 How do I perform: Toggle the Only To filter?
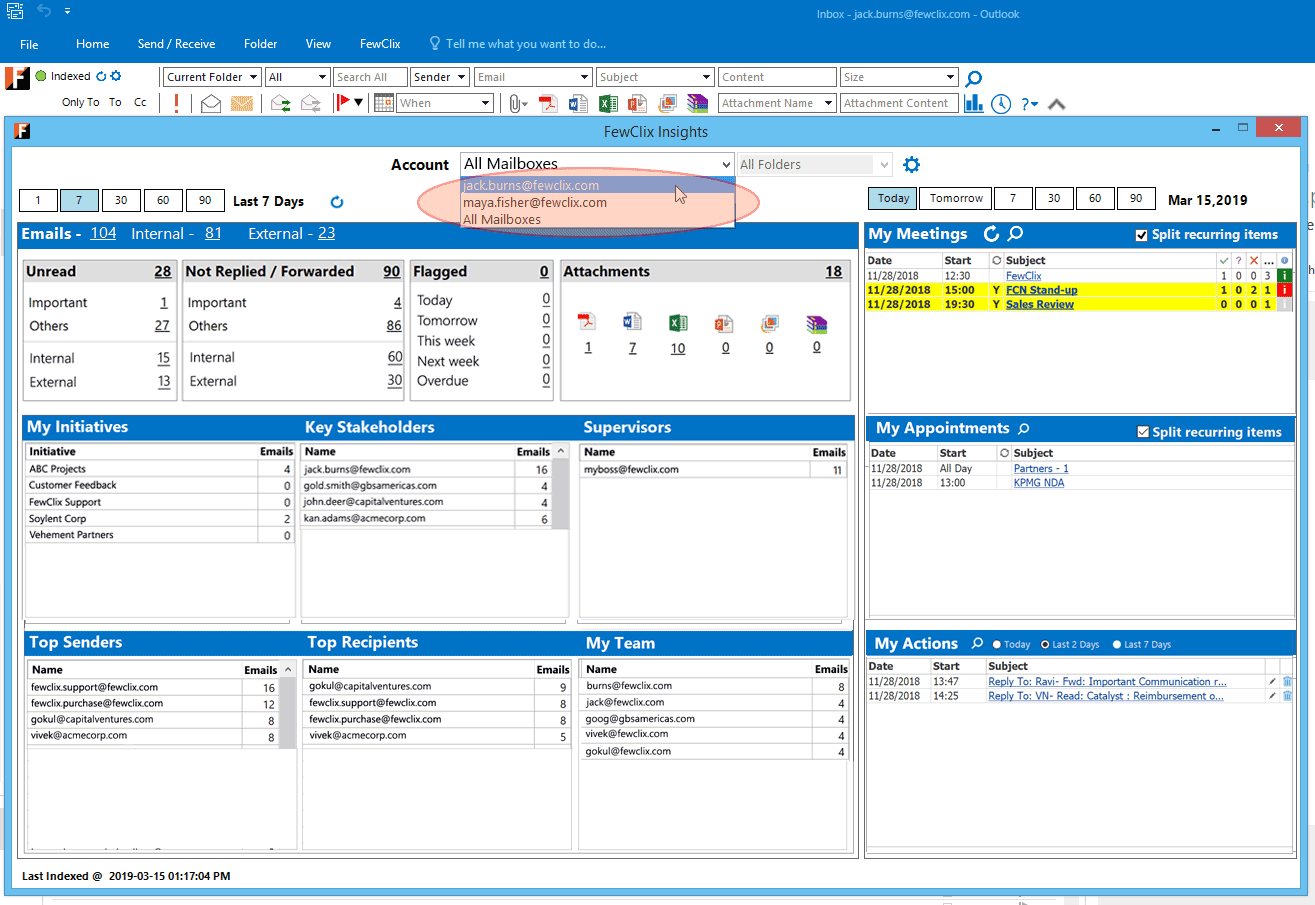(x=81, y=102)
